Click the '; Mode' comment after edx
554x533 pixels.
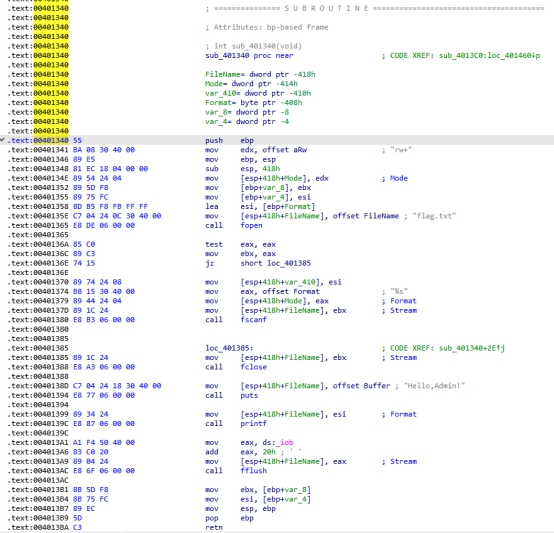pyautogui.click(x=395, y=178)
